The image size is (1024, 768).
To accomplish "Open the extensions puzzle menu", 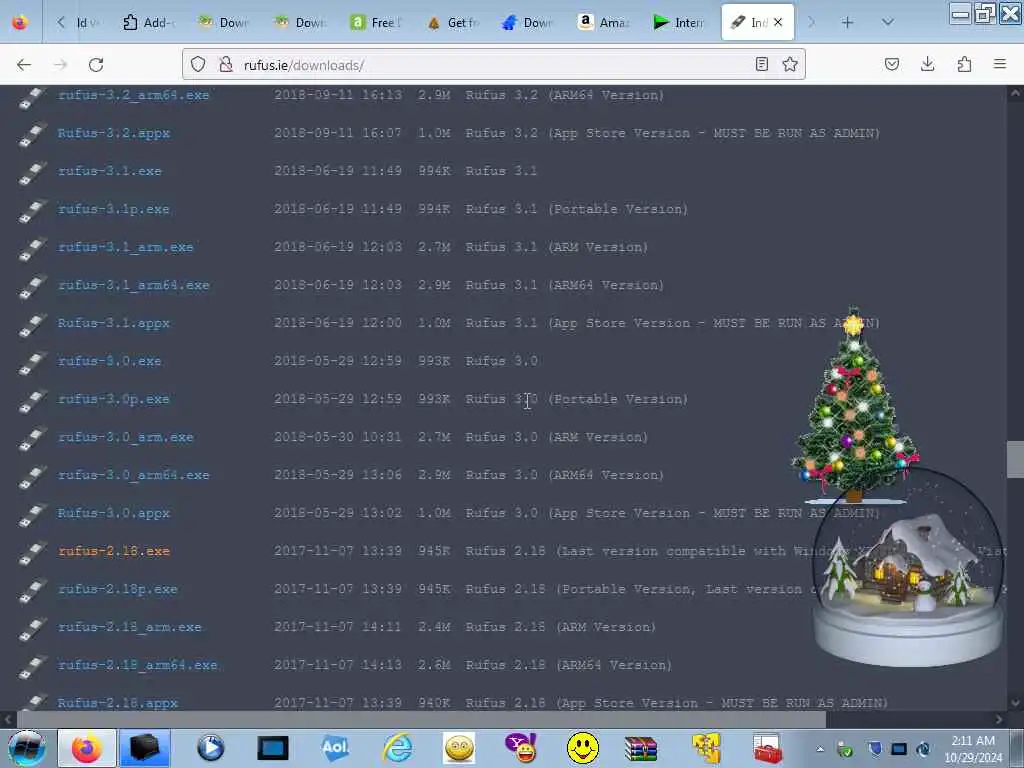I will click(x=964, y=64).
